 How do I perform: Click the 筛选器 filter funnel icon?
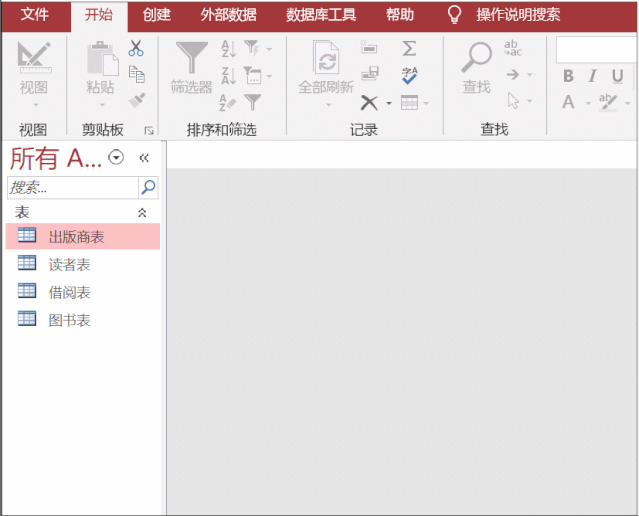(x=191, y=58)
